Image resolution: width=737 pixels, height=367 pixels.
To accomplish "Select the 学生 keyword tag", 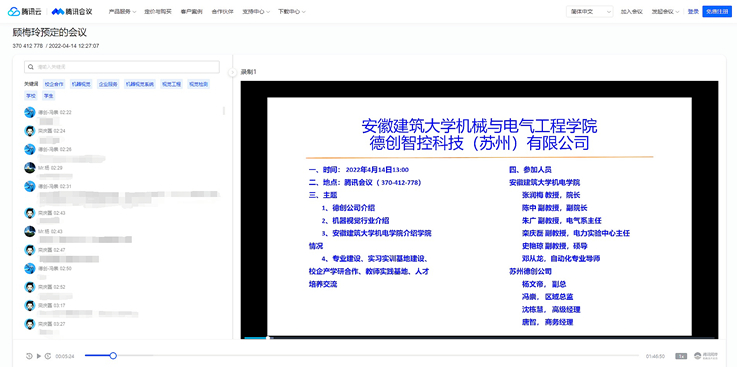I will tap(48, 95).
